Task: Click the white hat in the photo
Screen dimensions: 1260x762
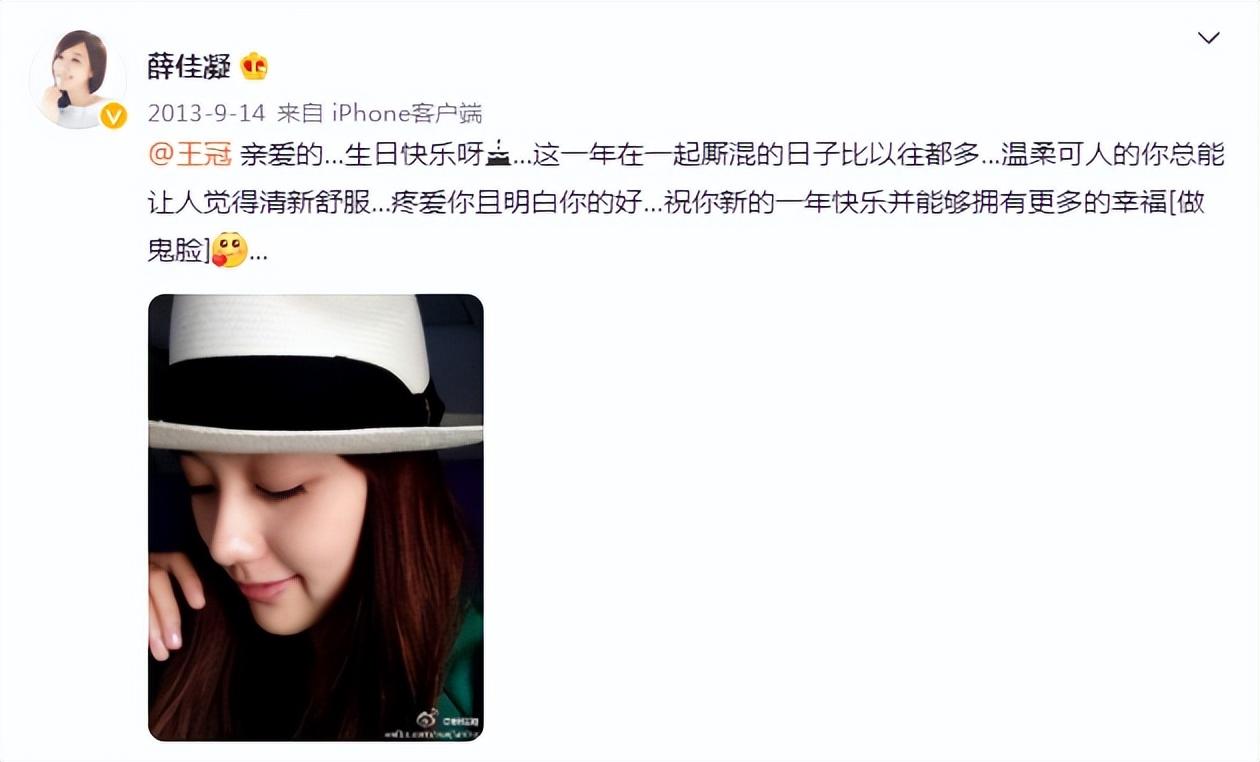Action: (316, 373)
